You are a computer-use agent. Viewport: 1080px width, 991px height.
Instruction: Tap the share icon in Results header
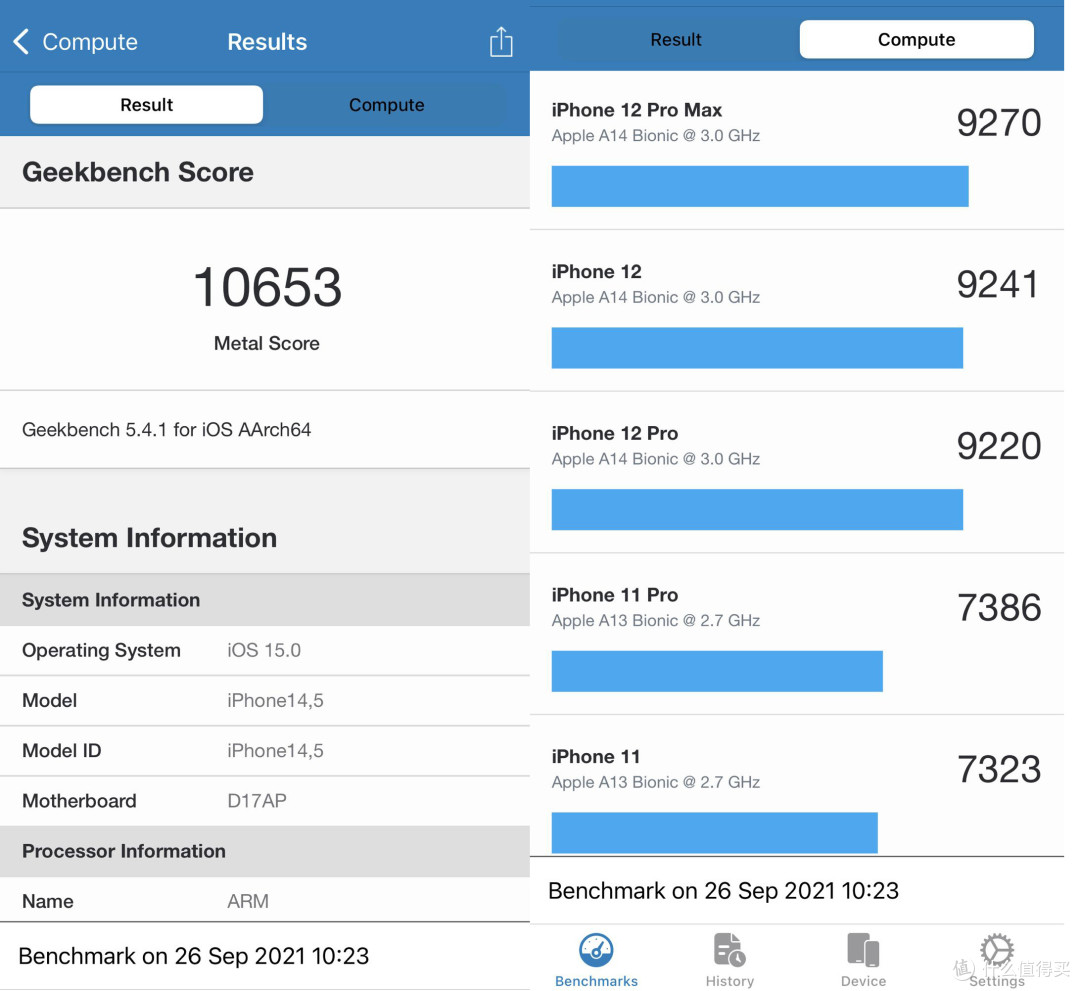(x=501, y=42)
